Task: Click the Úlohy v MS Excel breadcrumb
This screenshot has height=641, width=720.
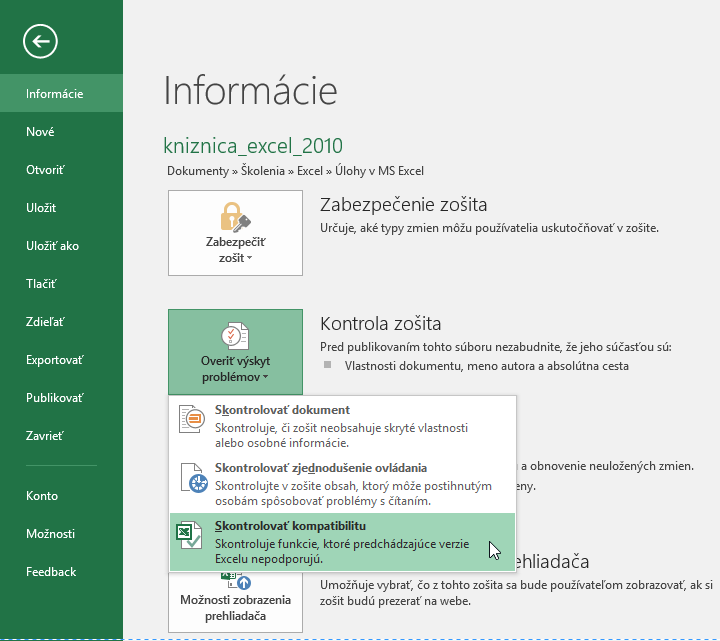Action: point(379,171)
